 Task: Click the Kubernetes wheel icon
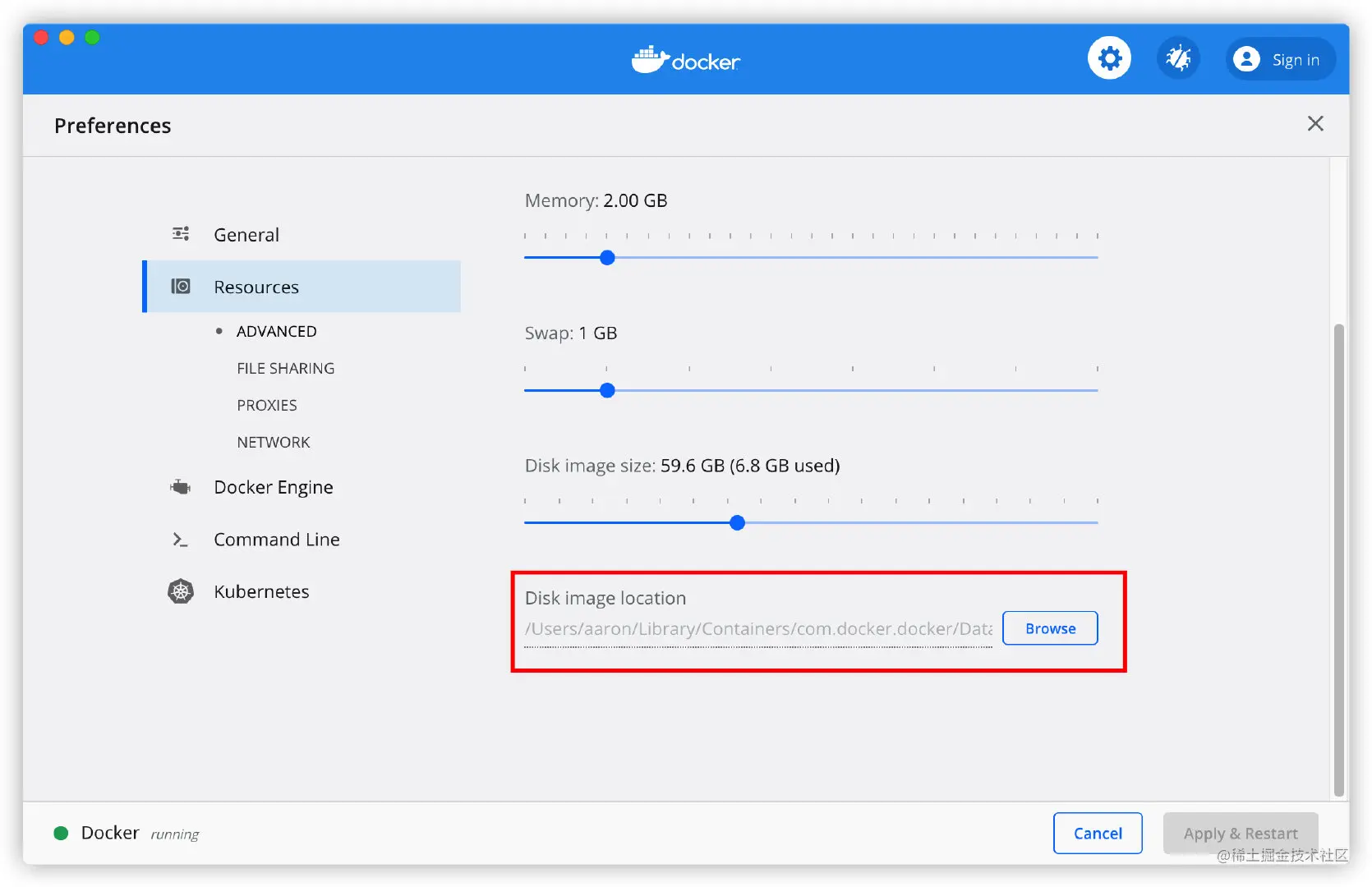click(181, 591)
